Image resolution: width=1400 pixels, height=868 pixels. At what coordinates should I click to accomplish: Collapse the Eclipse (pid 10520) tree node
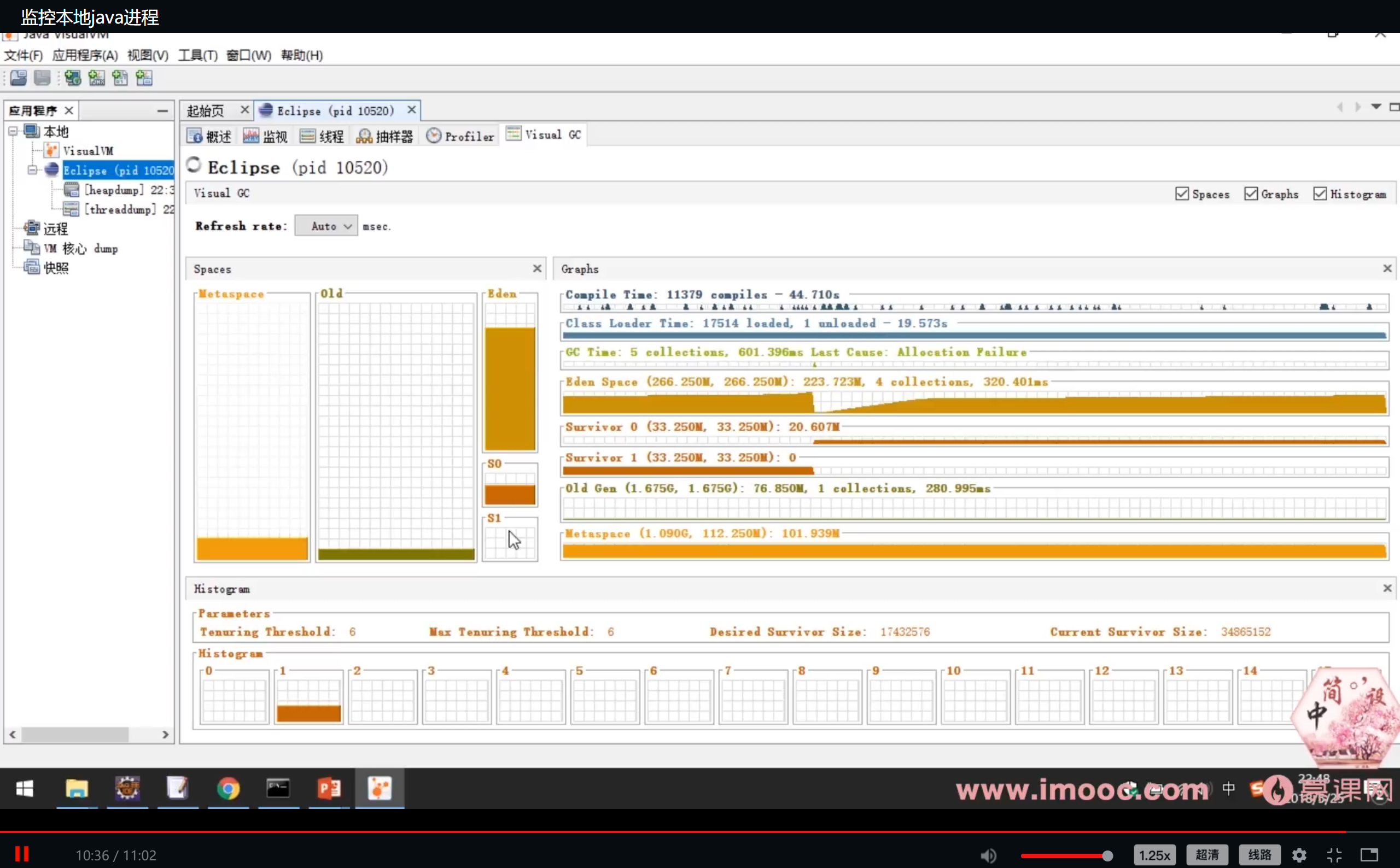click(32, 170)
